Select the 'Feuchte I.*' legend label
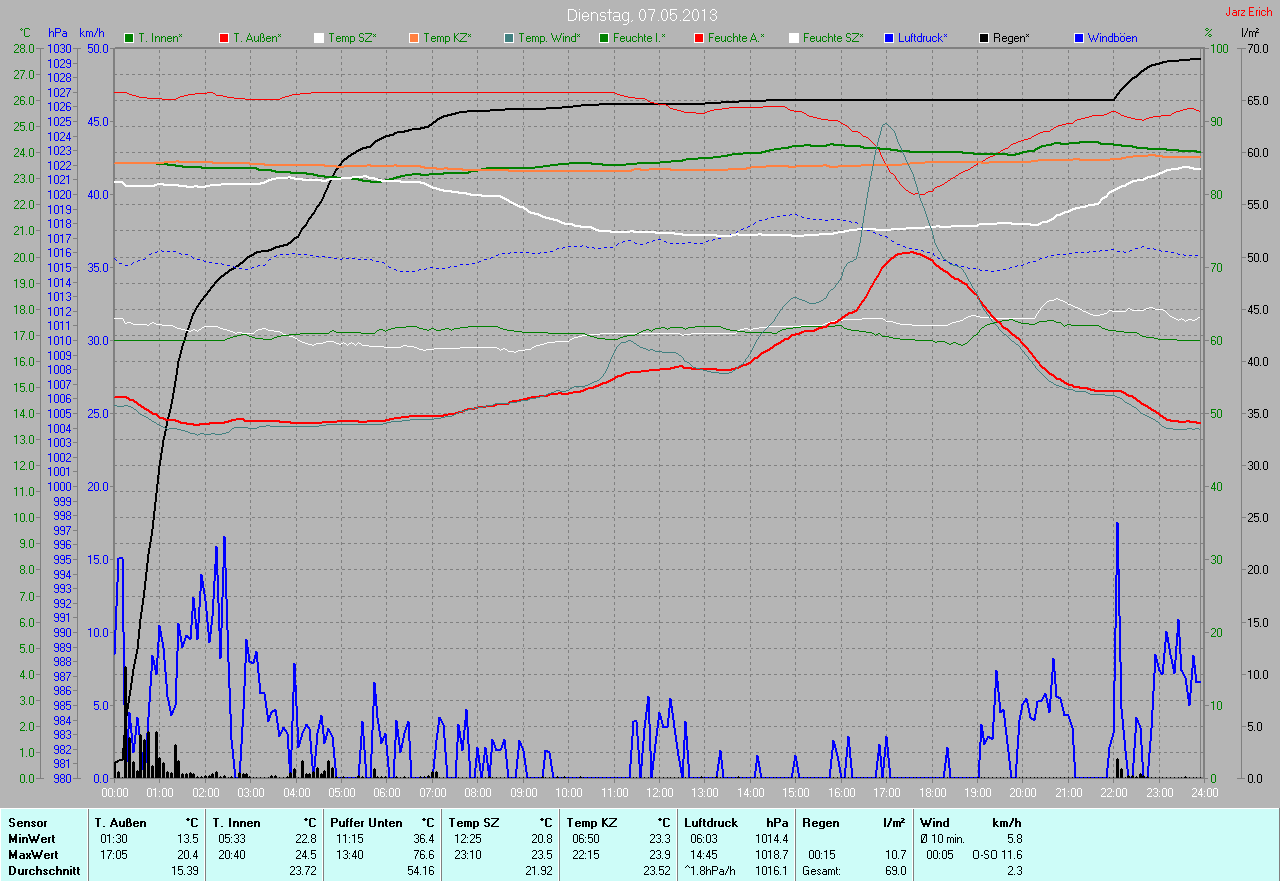The height and width of the screenshot is (881, 1280). coord(639,38)
